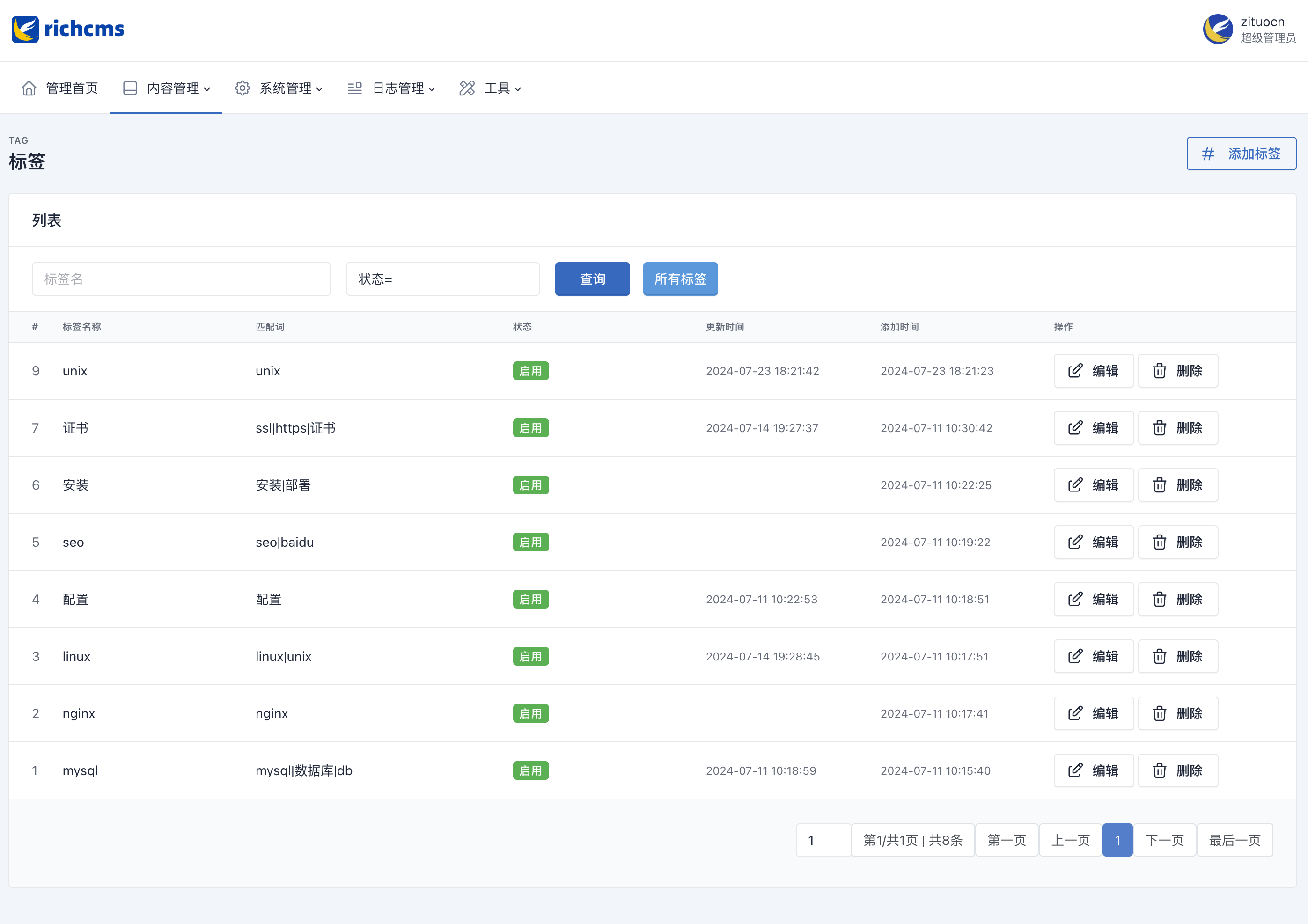Image resolution: width=1308 pixels, height=924 pixels.
Task: Open the 状态= filter dropdown
Action: pyautogui.click(x=443, y=279)
